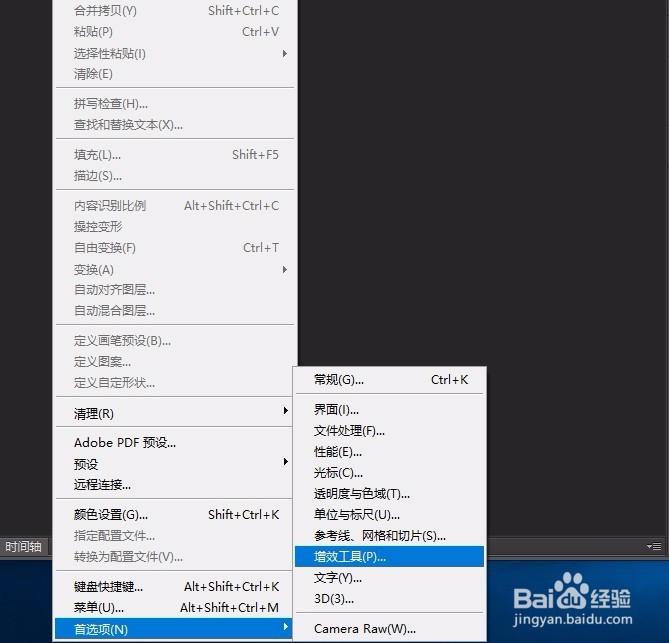Screen dimensions: 669x643
Task: Choose 粘贴(P) in the Edit menu
Action: [x=175, y=32]
